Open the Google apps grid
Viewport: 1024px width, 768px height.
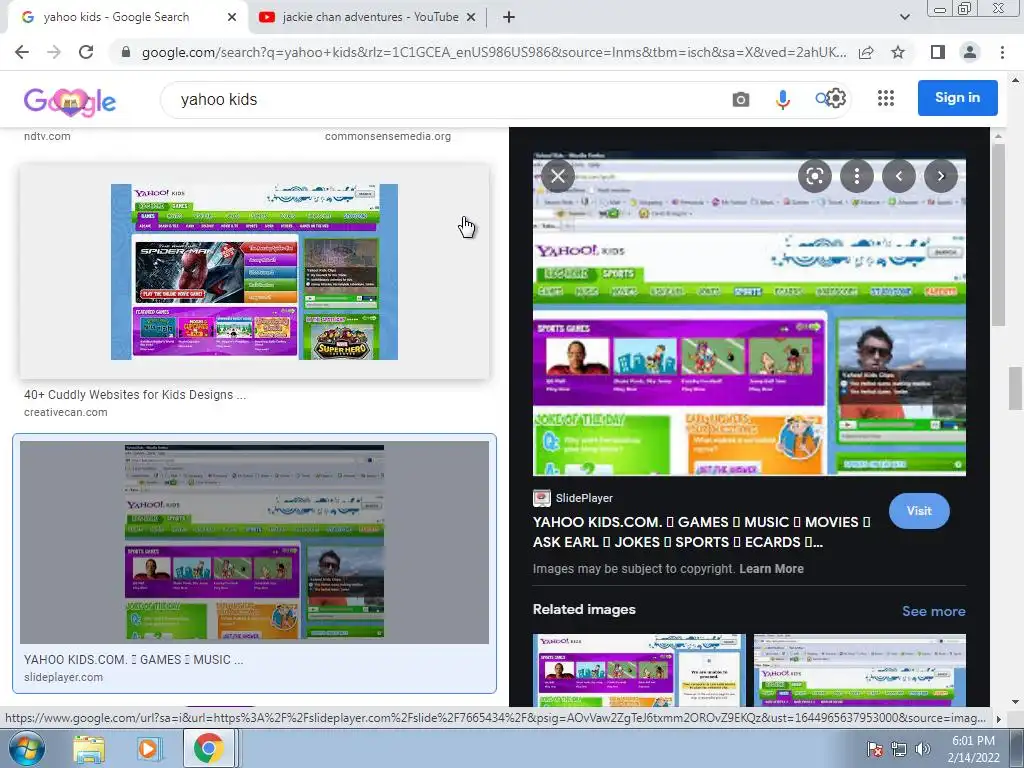click(x=886, y=98)
